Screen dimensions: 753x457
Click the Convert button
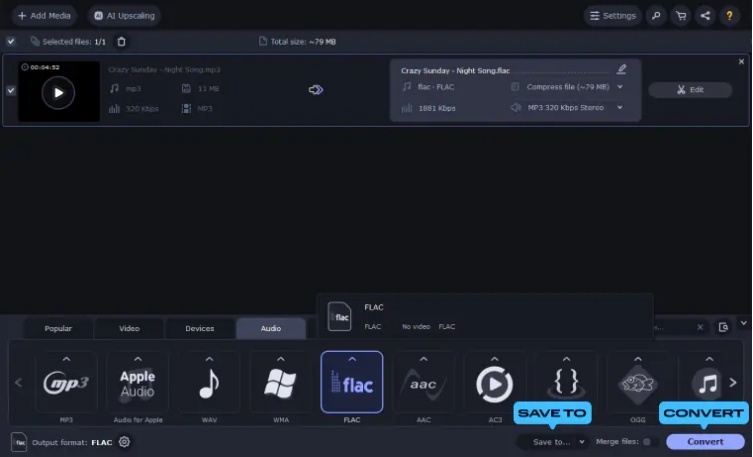pyautogui.click(x=705, y=442)
